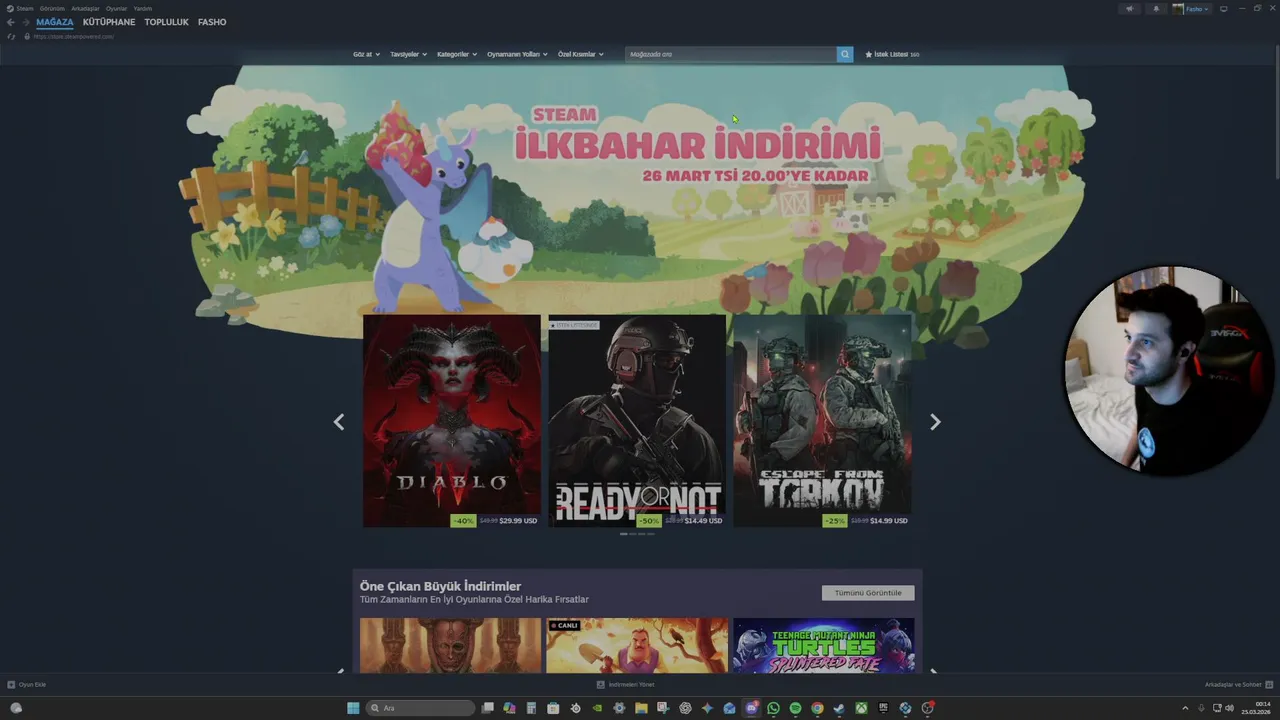Show hidden system tray icons chevron
This screenshot has width=1280, height=720.
1185,708
